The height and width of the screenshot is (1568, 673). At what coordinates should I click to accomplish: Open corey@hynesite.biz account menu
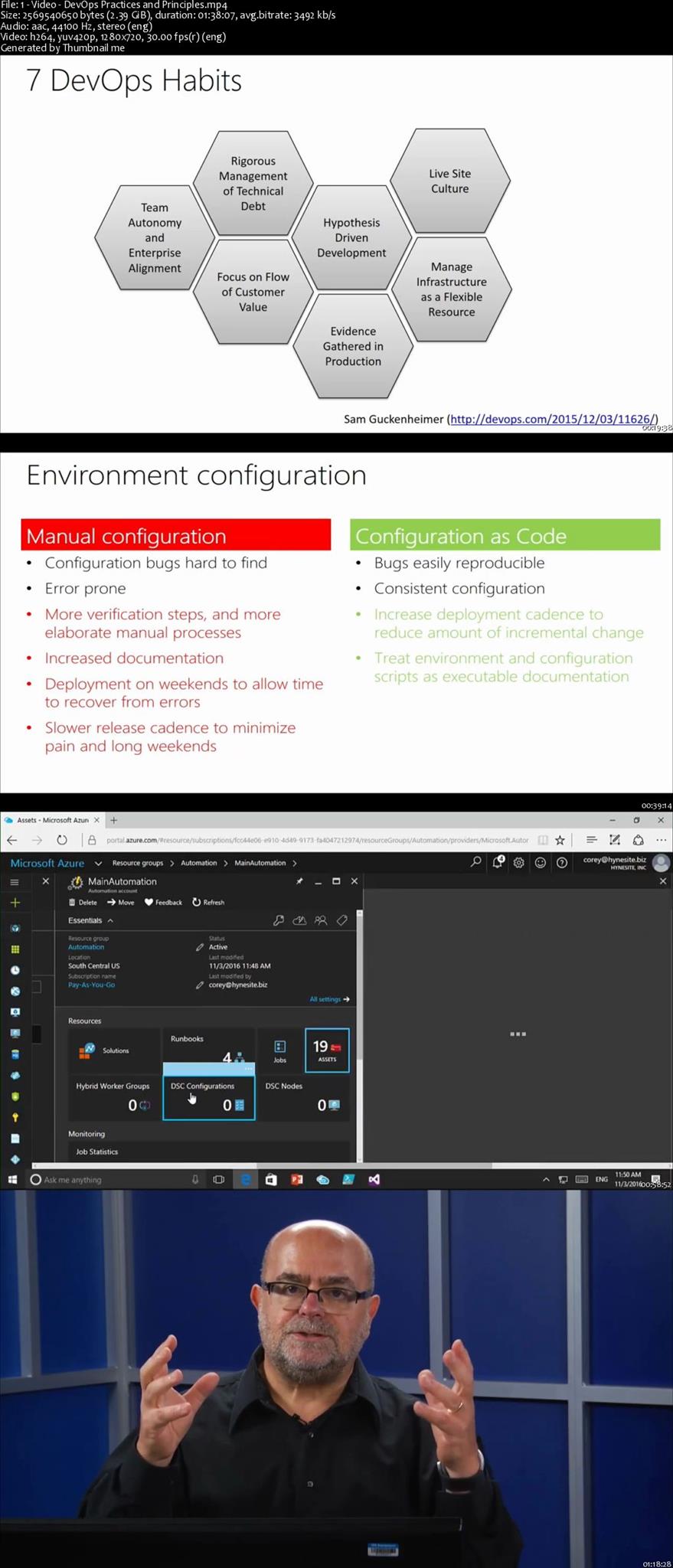coord(626,862)
